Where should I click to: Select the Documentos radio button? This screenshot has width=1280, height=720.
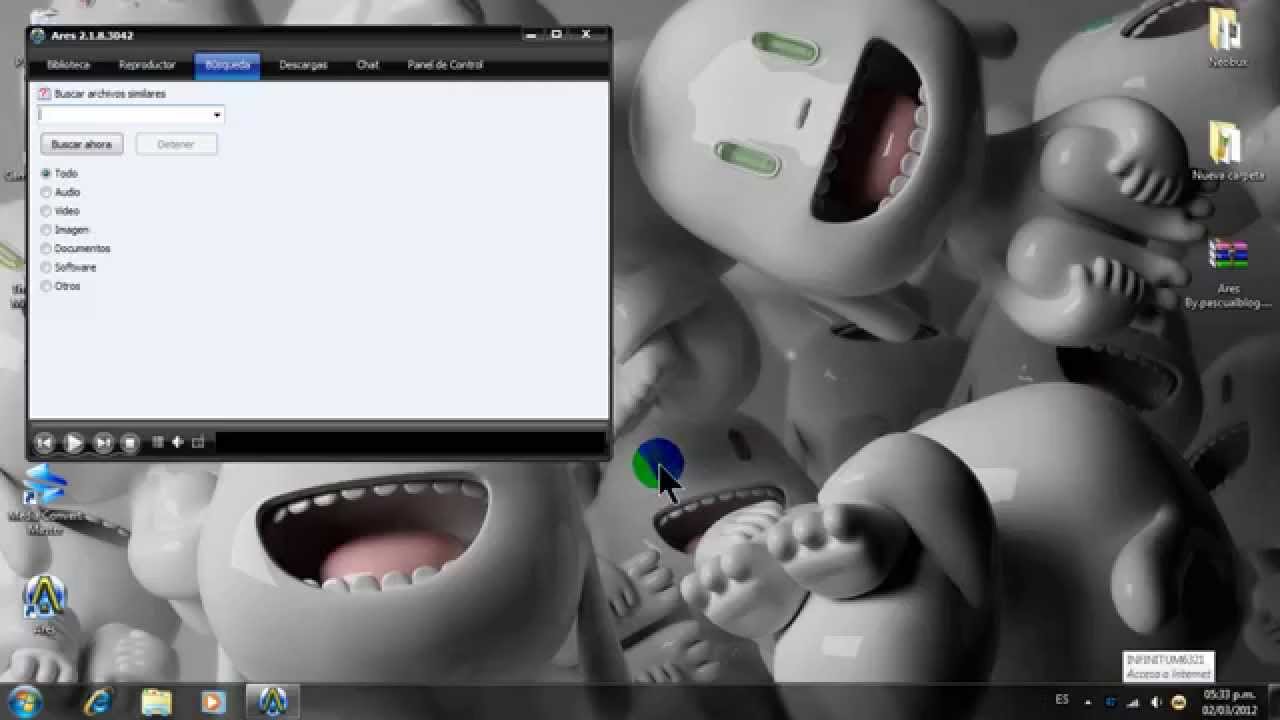click(x=46, y=248)
